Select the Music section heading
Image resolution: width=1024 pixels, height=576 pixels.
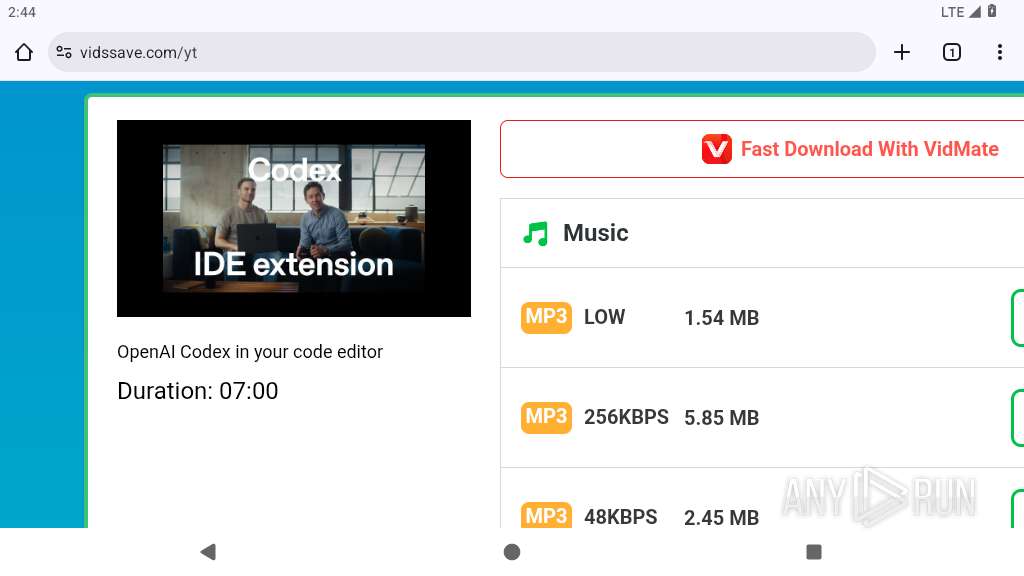(596, 233)
